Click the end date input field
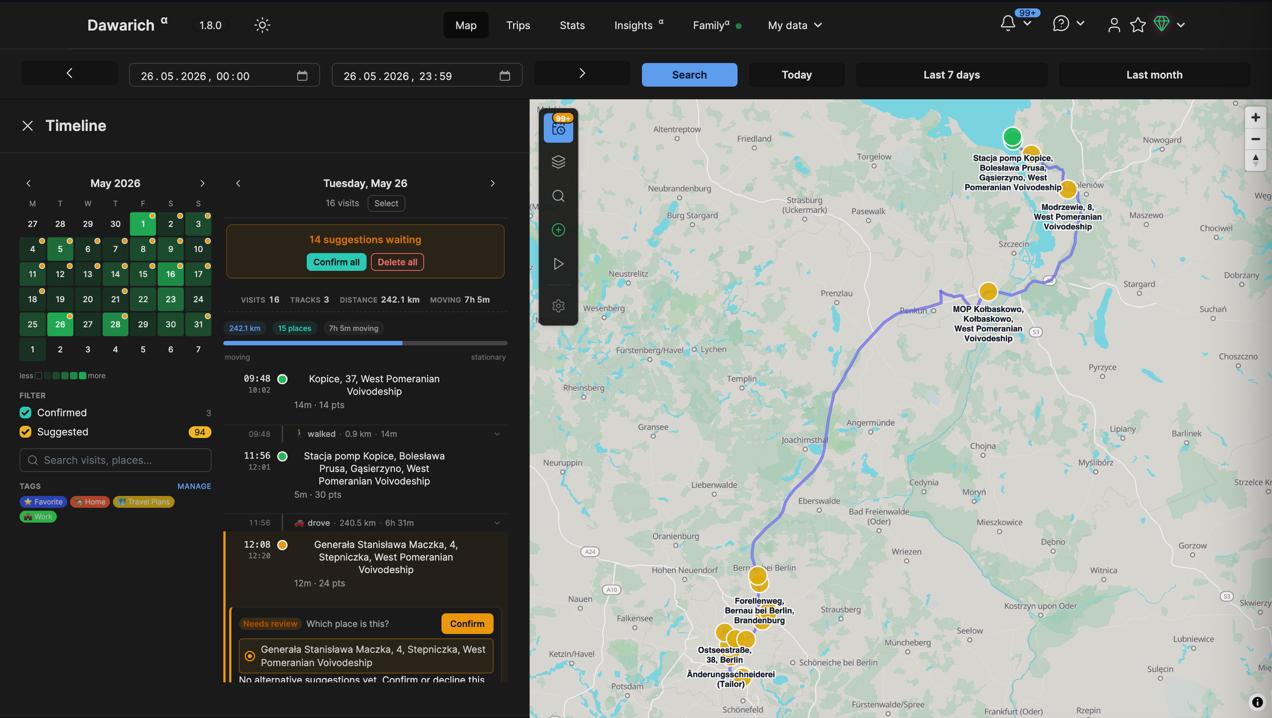This screenshot has height=718, width=1272. coord(427,75)
